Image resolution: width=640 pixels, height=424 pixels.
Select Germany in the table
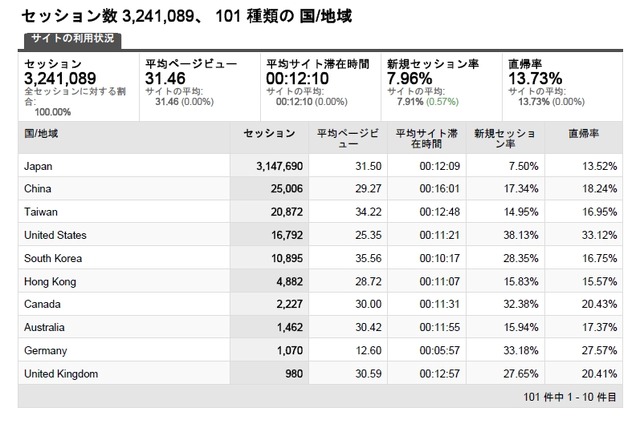click(x=45, y=351)
